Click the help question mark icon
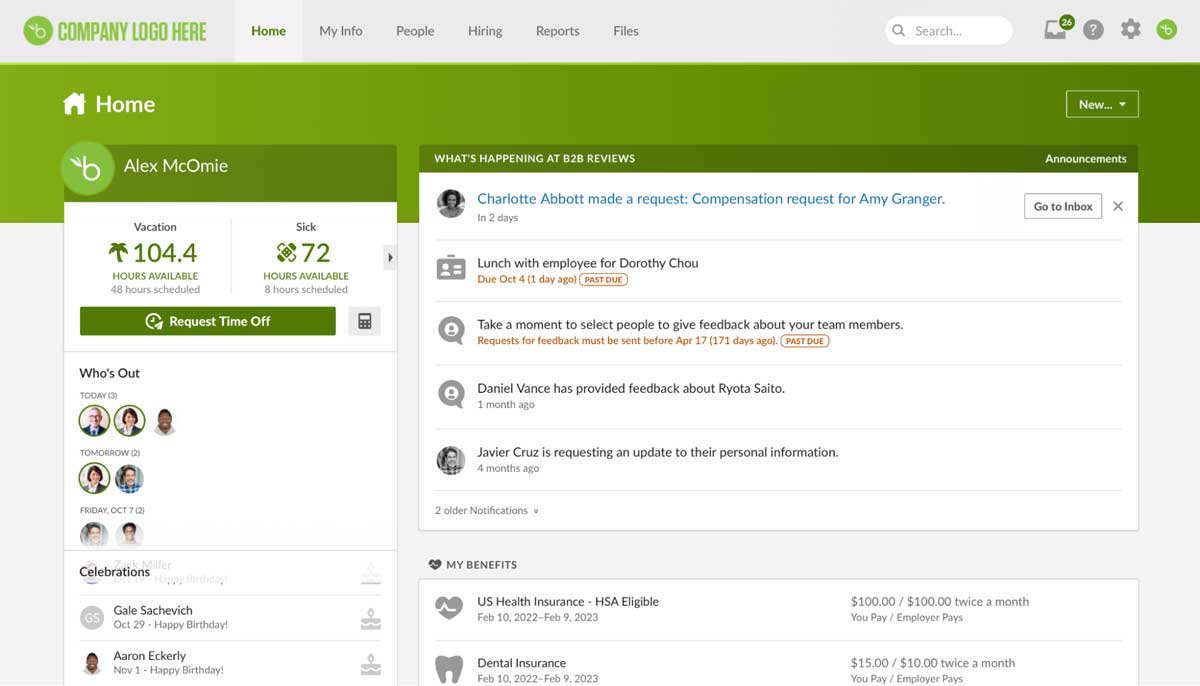 click(x=1093, y=29)
